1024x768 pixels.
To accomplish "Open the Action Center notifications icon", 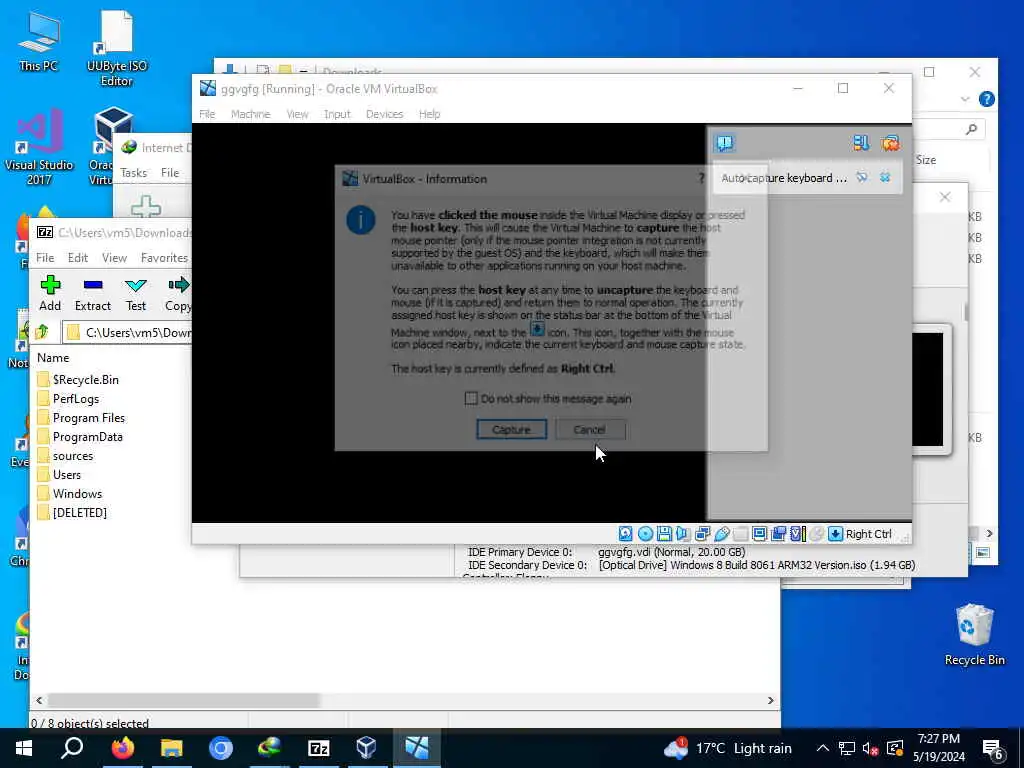I will tap(993, 750).
